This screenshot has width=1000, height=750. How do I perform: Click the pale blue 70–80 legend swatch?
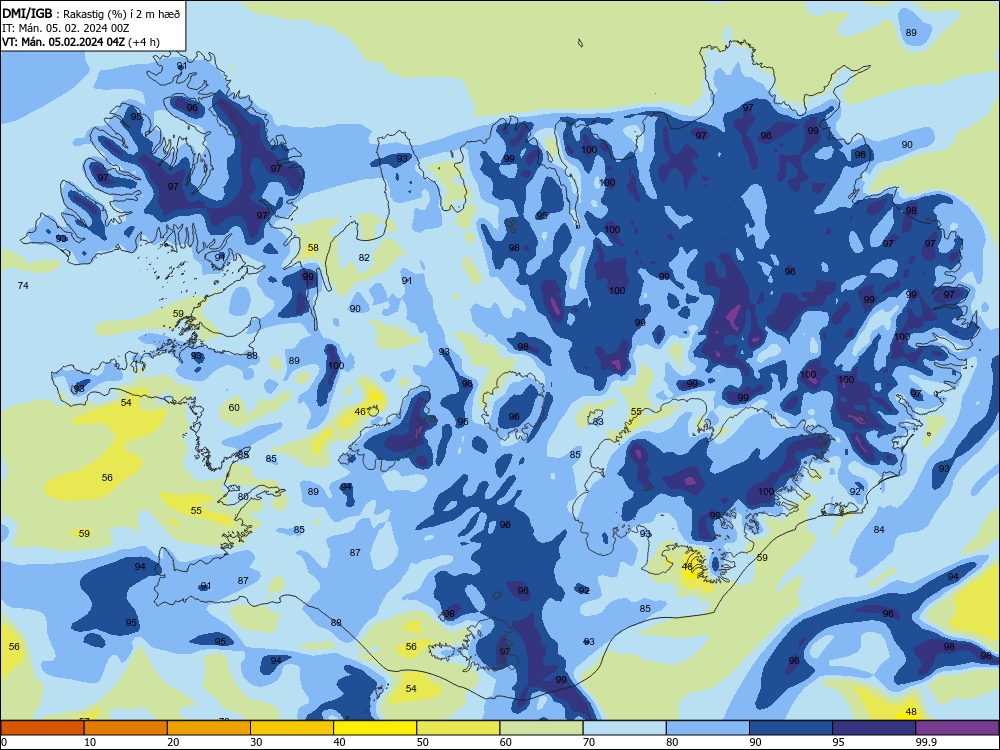pos(624,728)
